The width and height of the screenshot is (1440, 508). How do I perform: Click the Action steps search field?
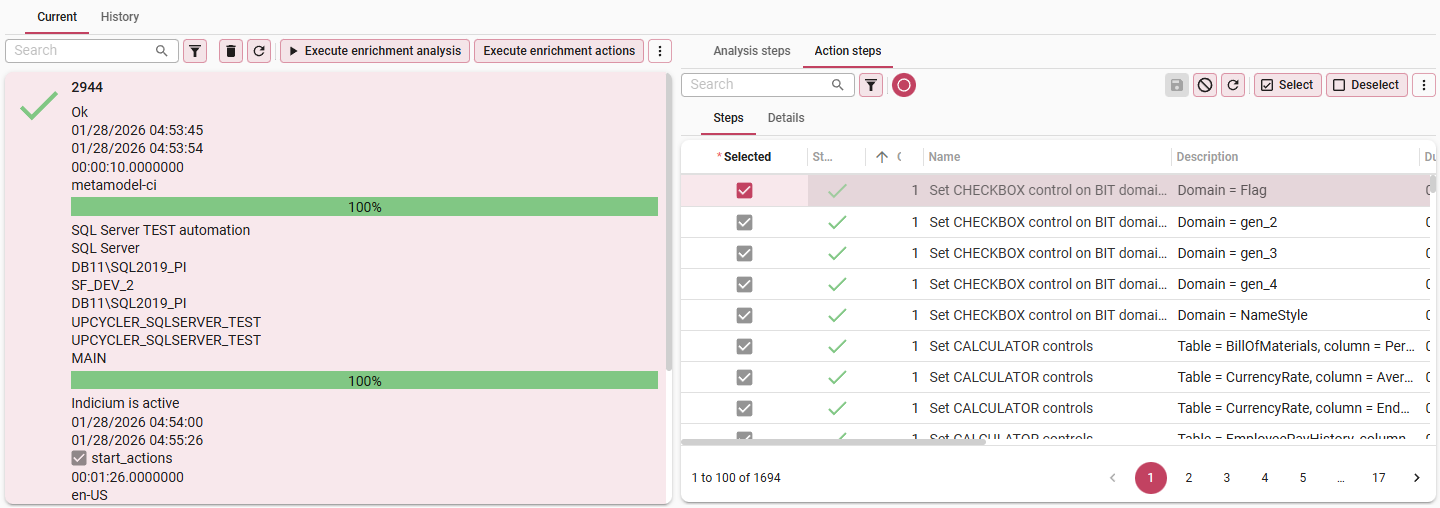point(758,85)
